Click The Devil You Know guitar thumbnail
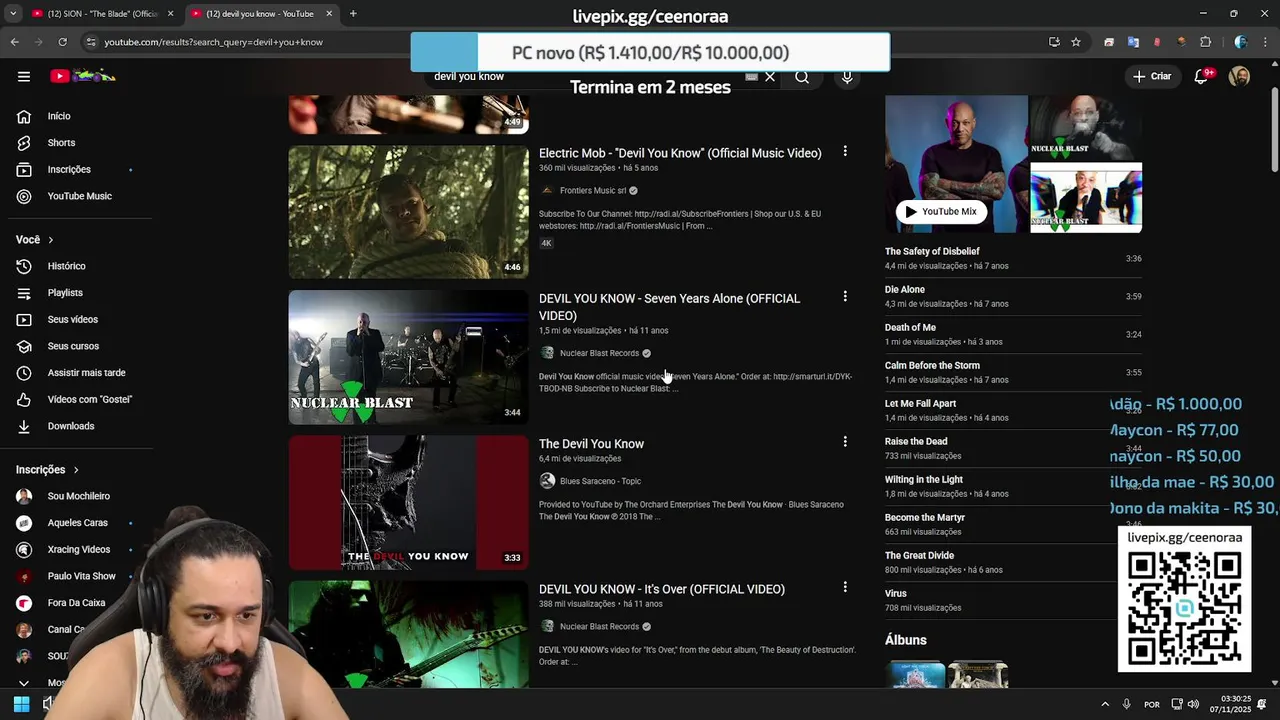This screenshot has width=1280, height=720. [x=408, y=503]
